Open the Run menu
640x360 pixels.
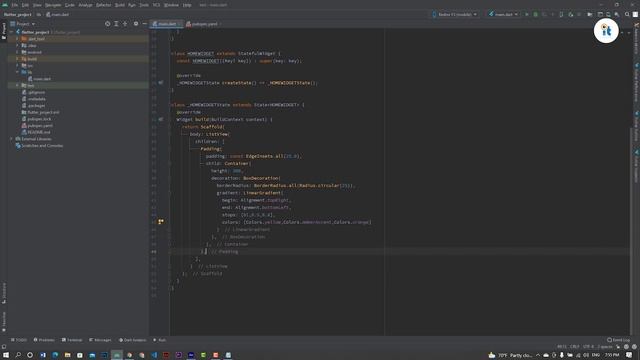coord(132,5)
